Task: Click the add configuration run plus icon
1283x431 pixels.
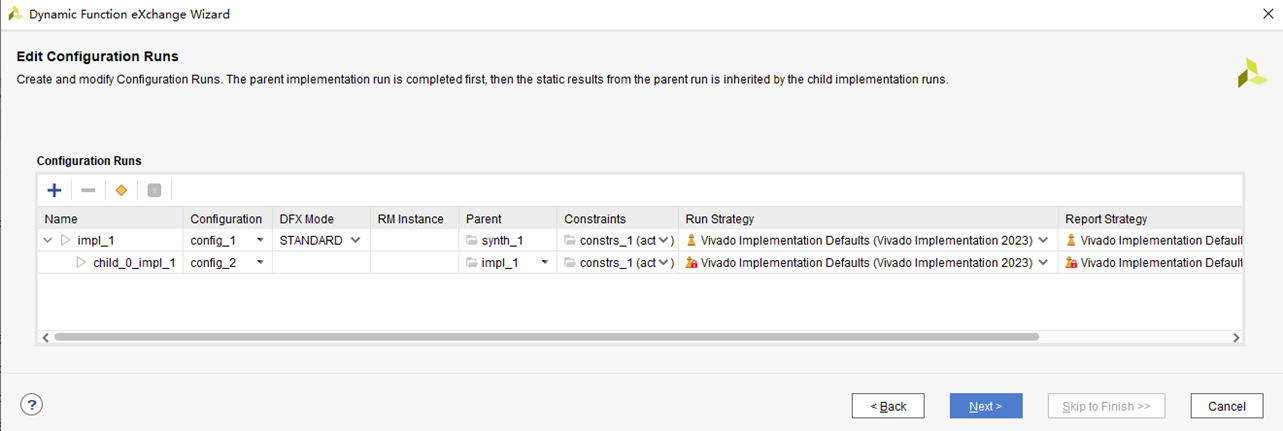Action: (54, 190)
